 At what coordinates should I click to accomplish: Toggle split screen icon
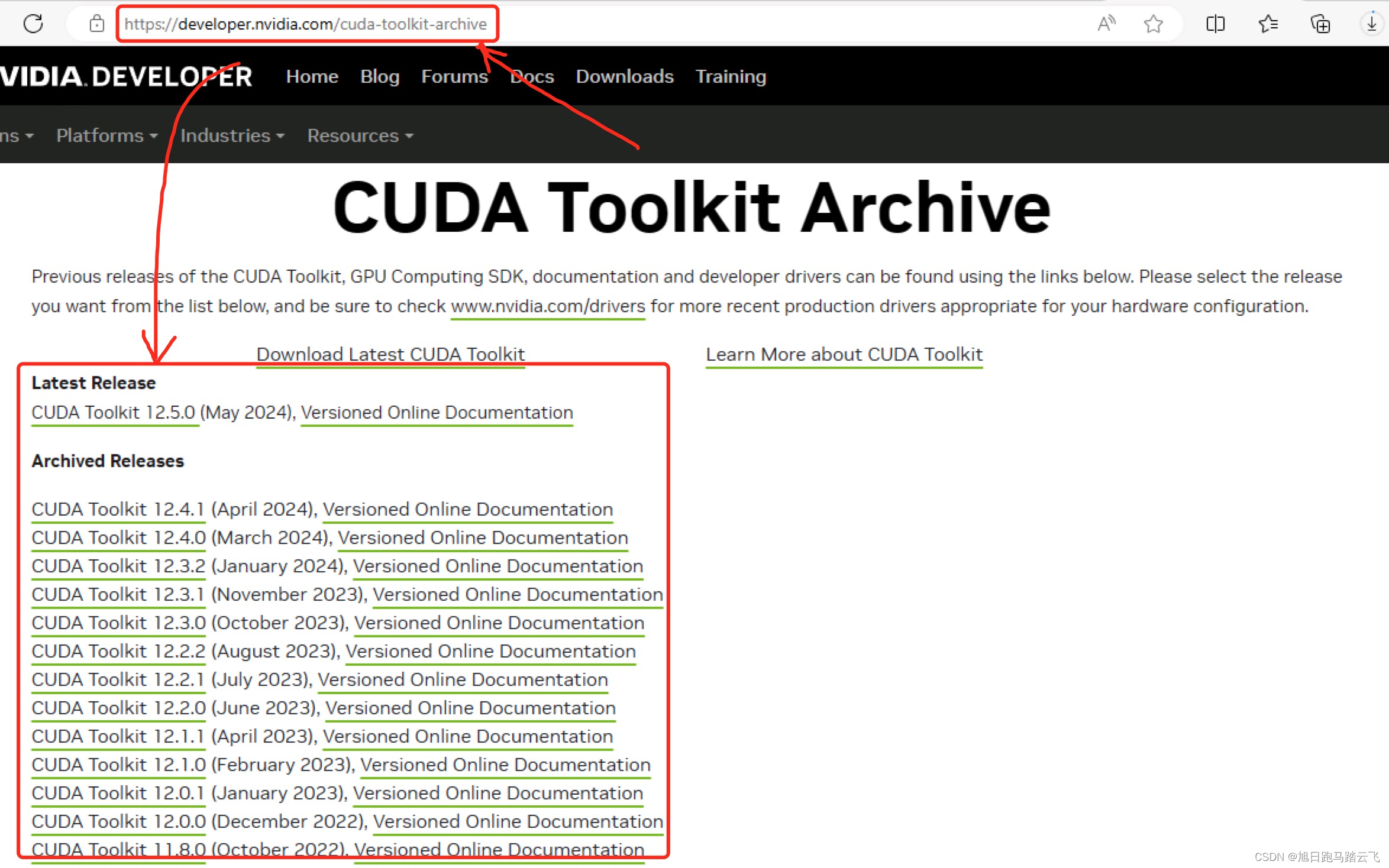[1215, 24]
